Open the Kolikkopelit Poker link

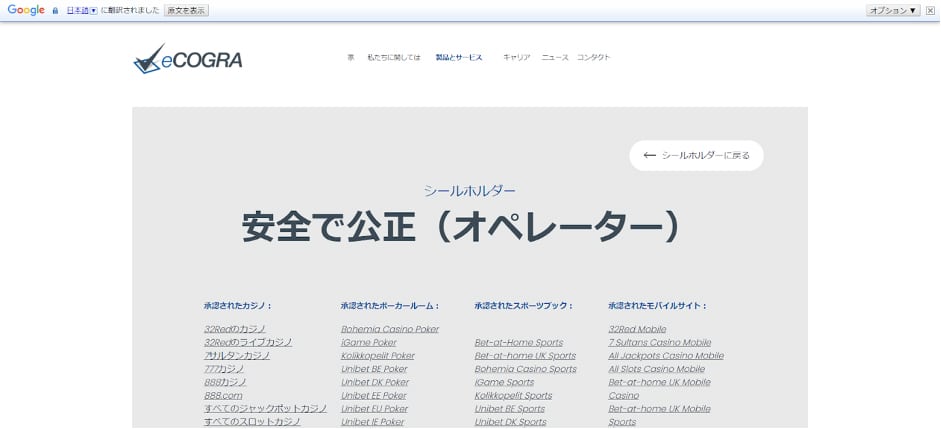click(x=377, y=356)
